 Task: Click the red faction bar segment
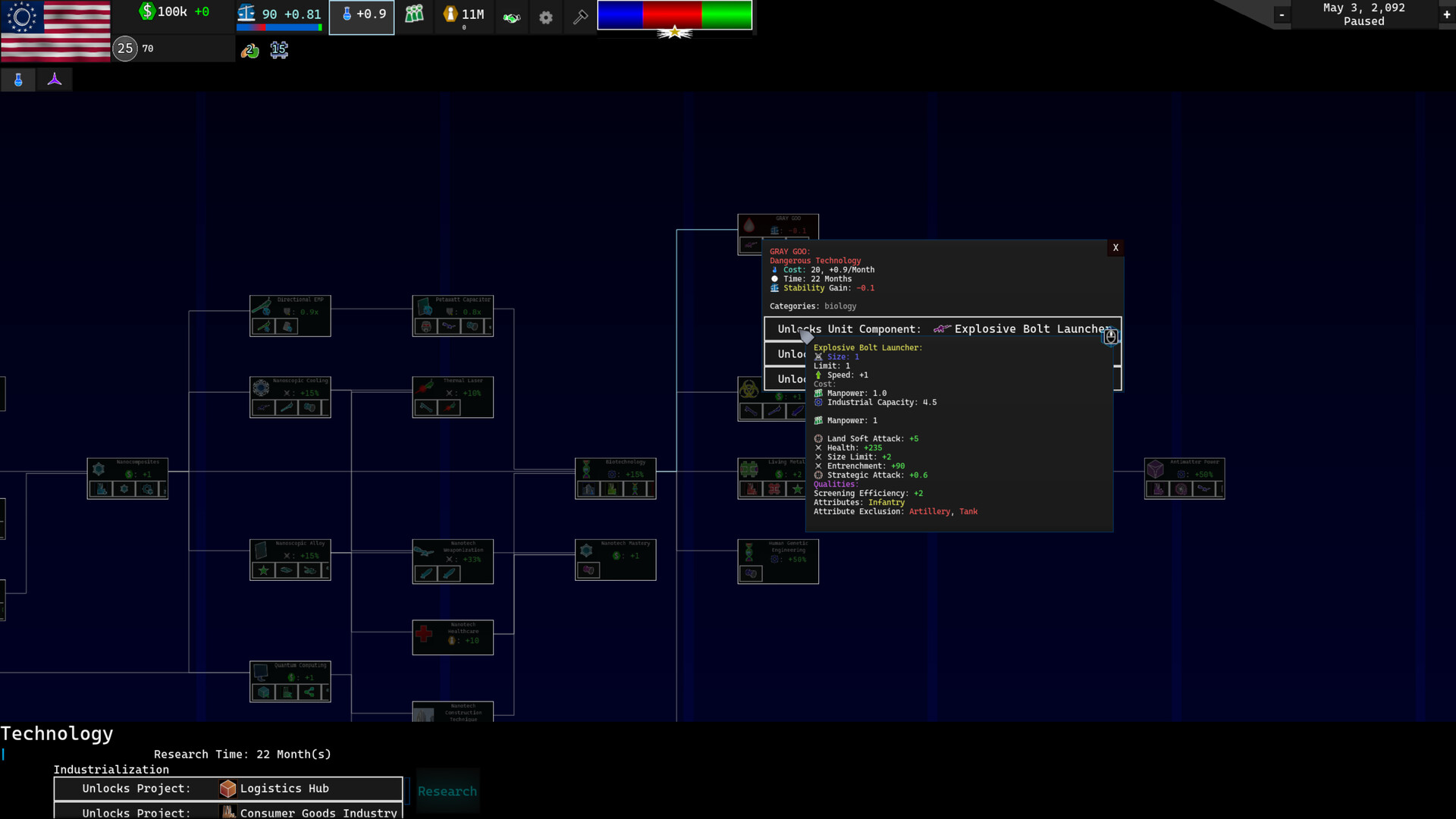tap(671, 15)
